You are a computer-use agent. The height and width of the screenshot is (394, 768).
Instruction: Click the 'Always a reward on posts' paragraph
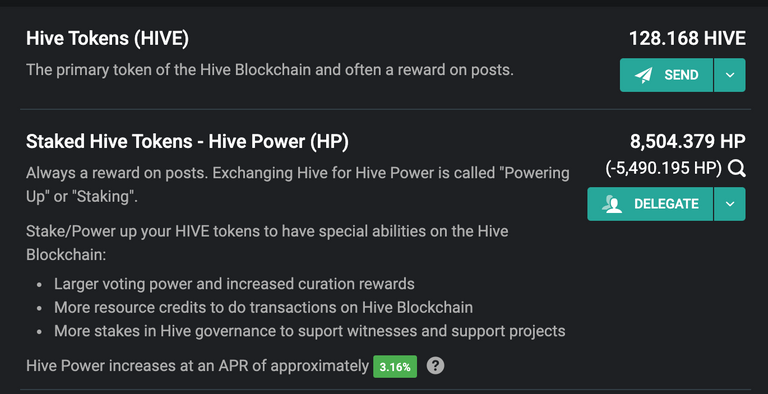click(298, 185)
